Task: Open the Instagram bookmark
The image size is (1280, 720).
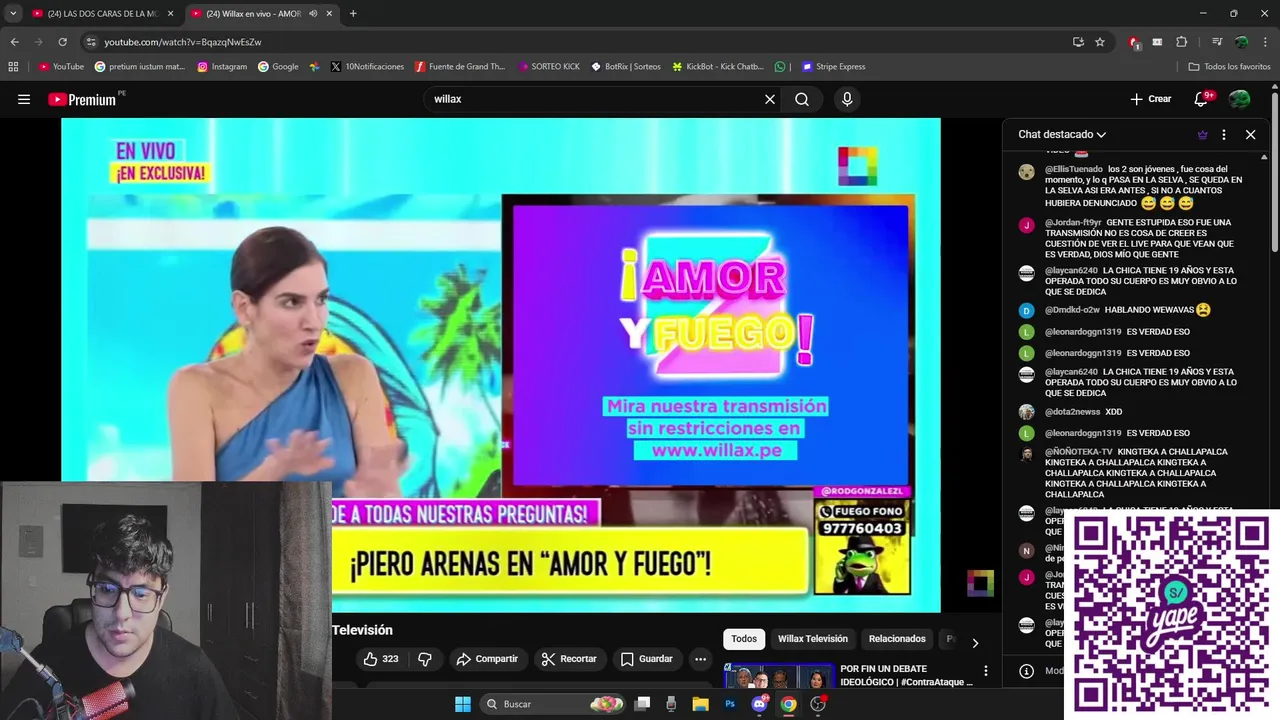Action: [x=222, y=67]
